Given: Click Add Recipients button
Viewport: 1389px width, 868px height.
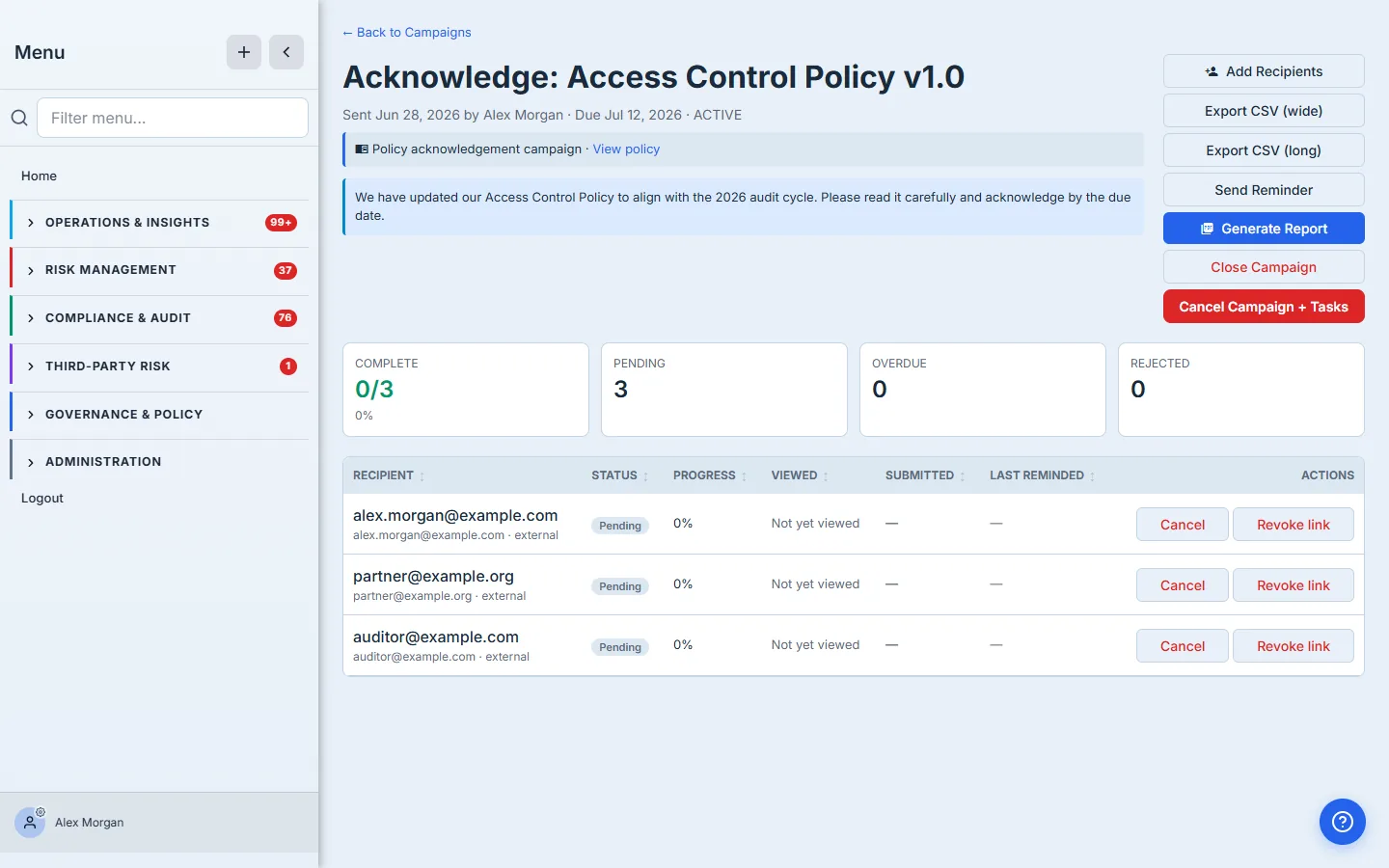Looking at the screenshot, I should (1264, 71).
